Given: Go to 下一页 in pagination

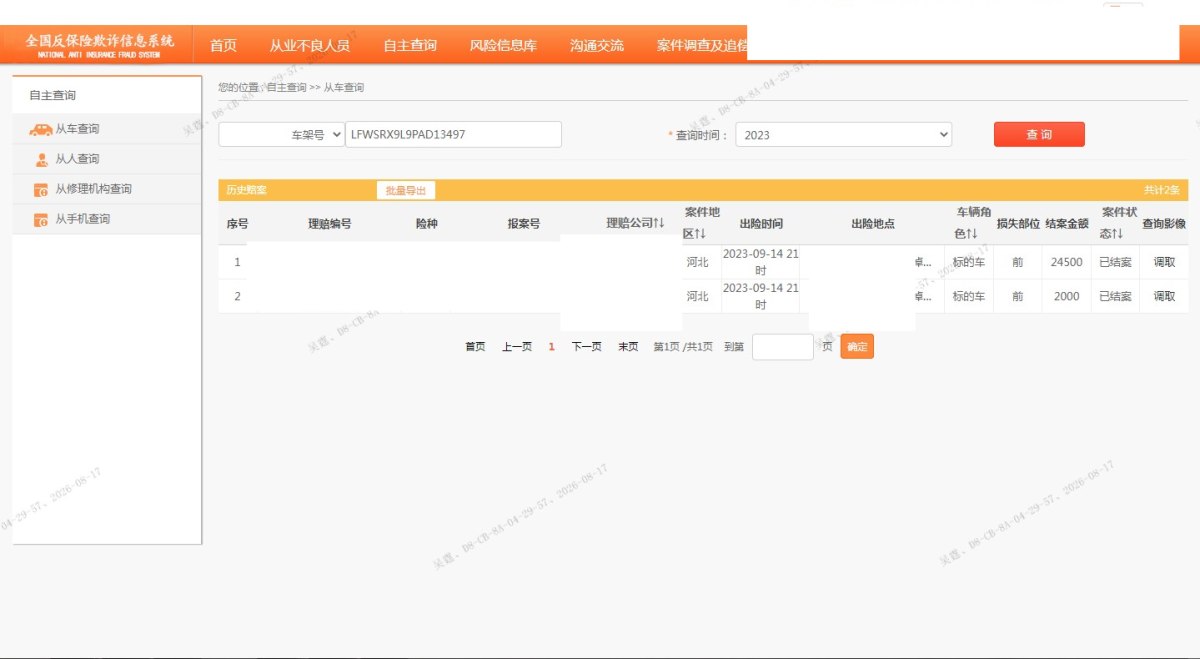Looking at the screenshot, I should (x=587, y=347).
